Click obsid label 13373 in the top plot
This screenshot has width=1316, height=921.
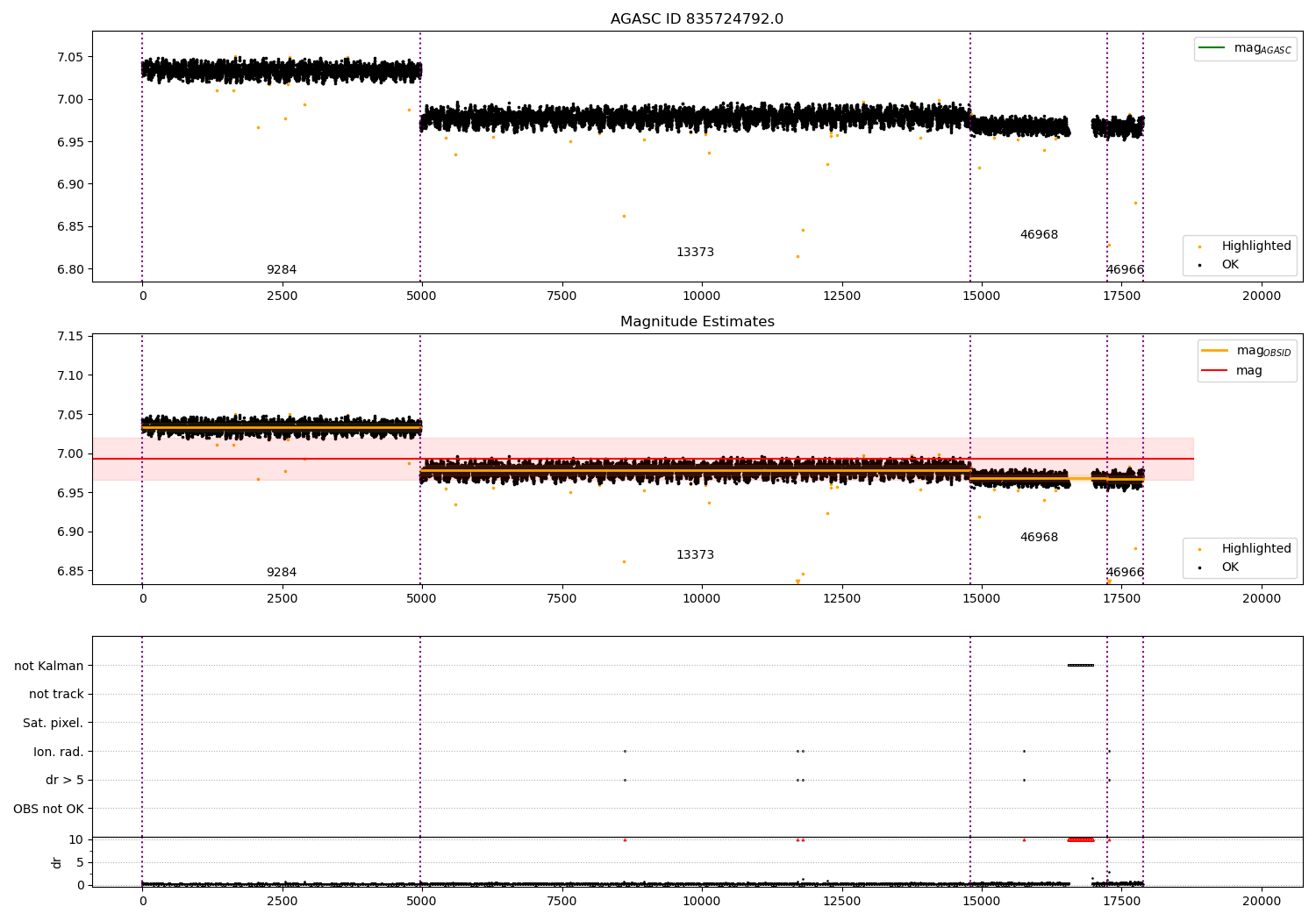[695, 253]
